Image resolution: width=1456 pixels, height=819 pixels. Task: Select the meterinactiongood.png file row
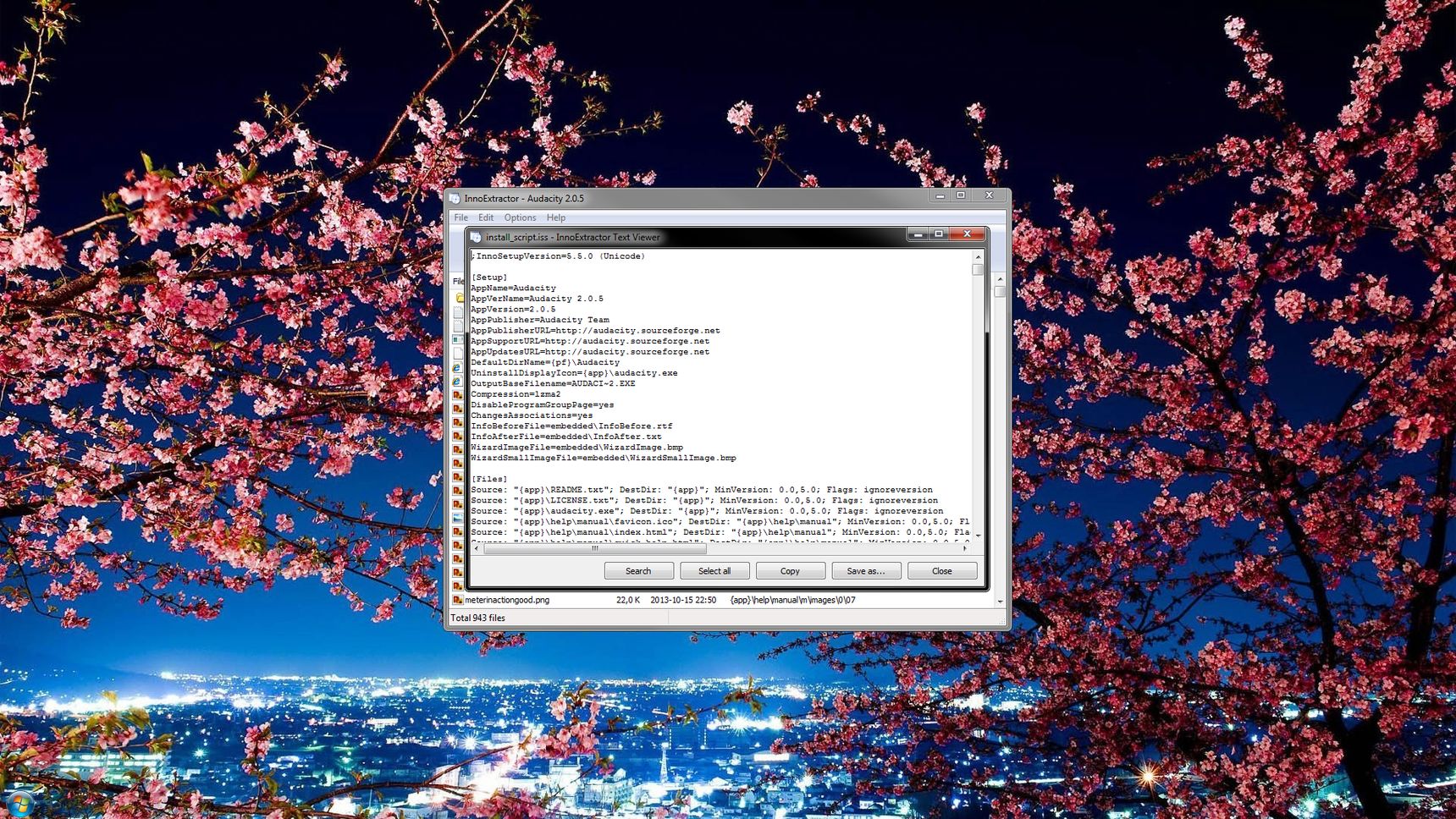click(722, 600)
